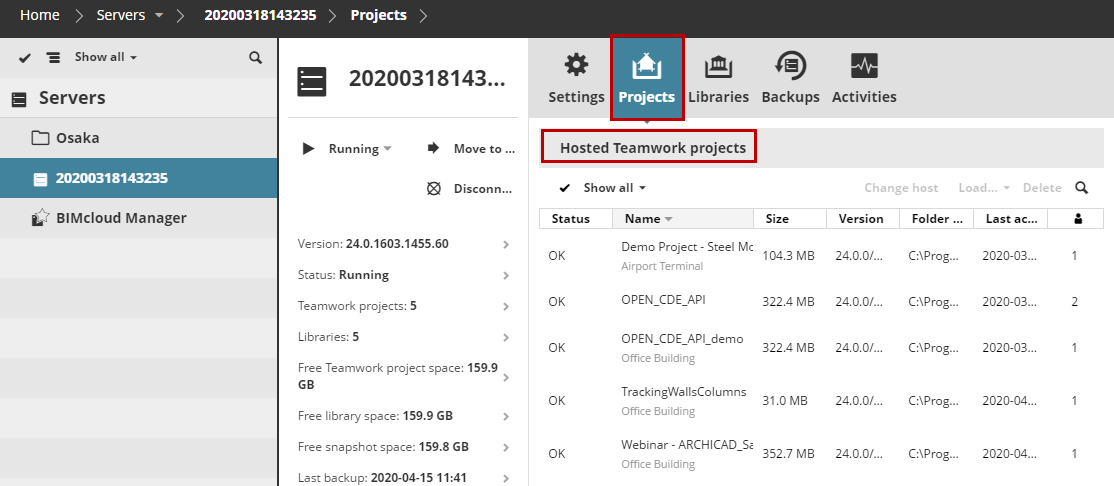Select BIMcloud Manager in sidebar
1114x486 pixels.
point(139,218)
